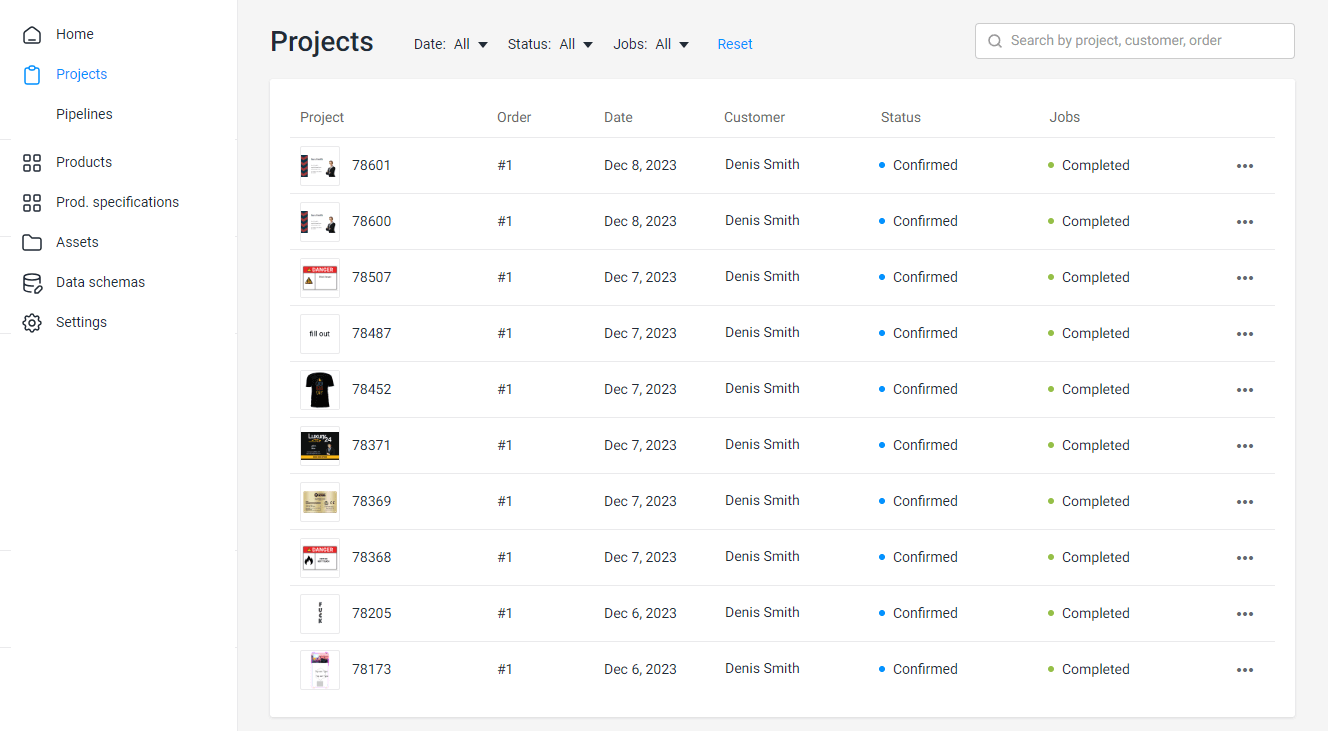The height and width of the screenshot is (731, 1328).
Task: Open thumbnail of project 78205
Action: [x=320, y=614]
